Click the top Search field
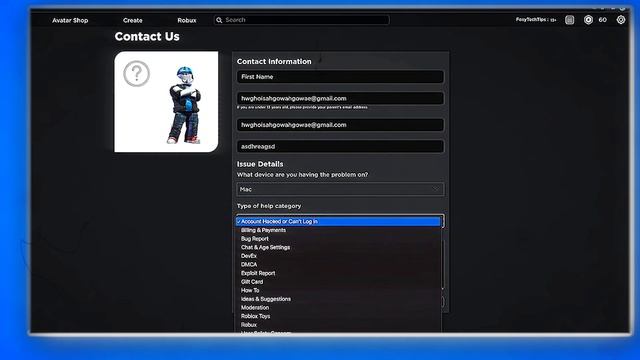This screenshot has width=640, height=360. point(302,20)
